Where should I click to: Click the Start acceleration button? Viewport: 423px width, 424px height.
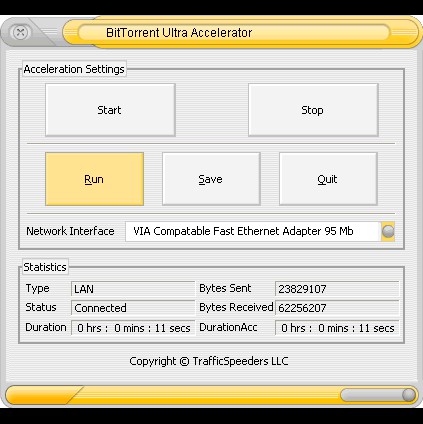tap(110, 110)
